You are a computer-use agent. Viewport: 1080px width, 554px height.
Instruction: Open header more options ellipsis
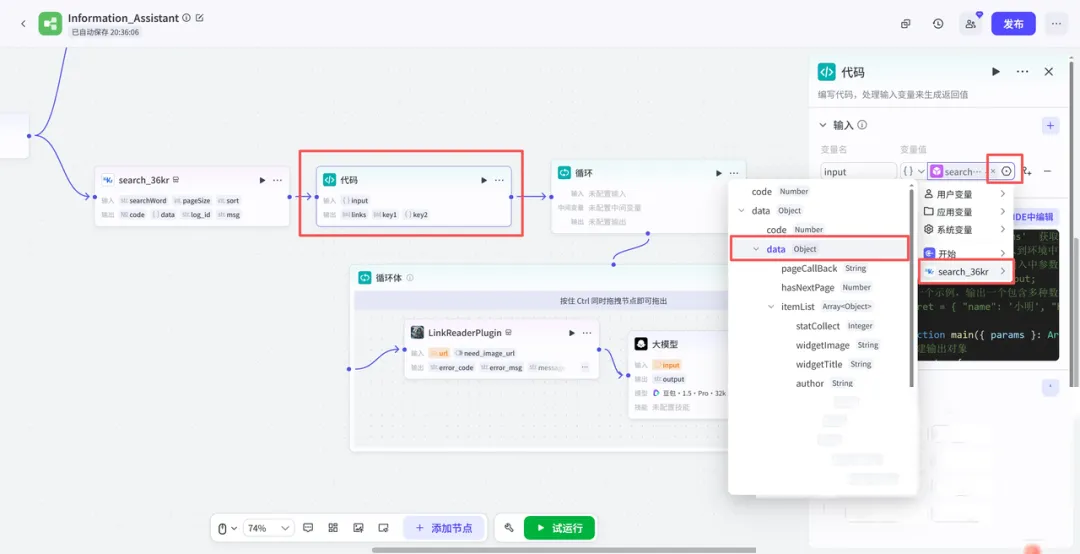click(x=1056, y=23)
